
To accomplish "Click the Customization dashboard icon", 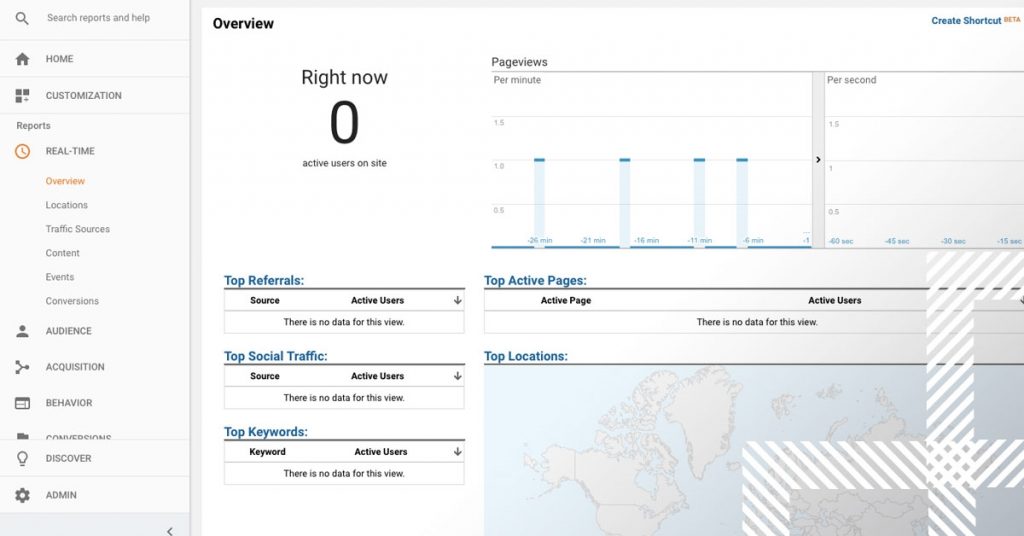I will (x=22, y=96).
